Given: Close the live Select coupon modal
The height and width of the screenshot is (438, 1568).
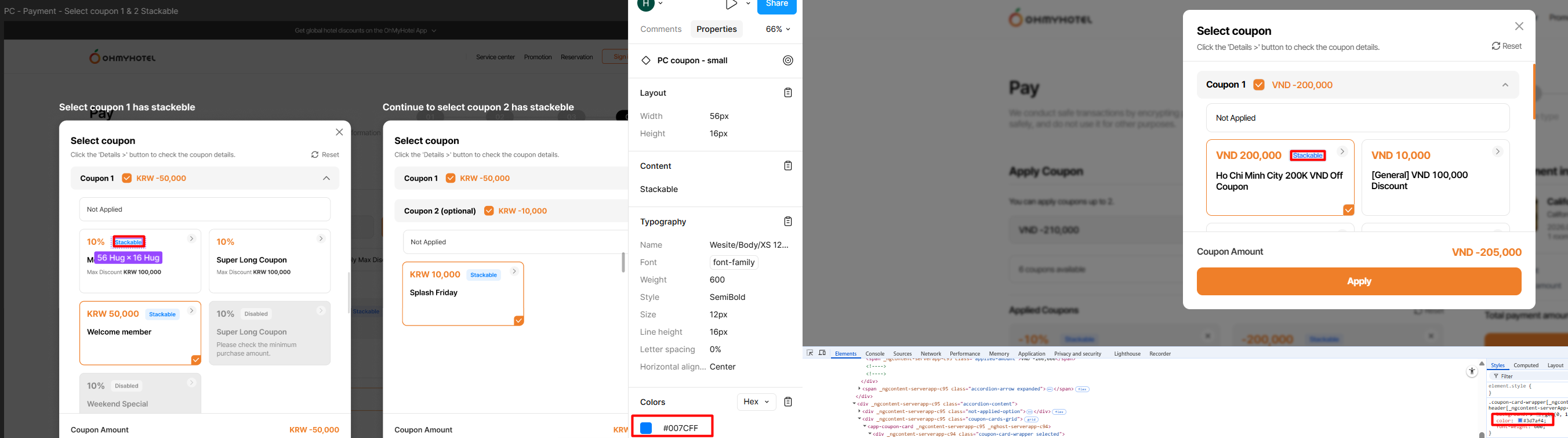Looking at the screenshot, I should tap(1519, 26).
